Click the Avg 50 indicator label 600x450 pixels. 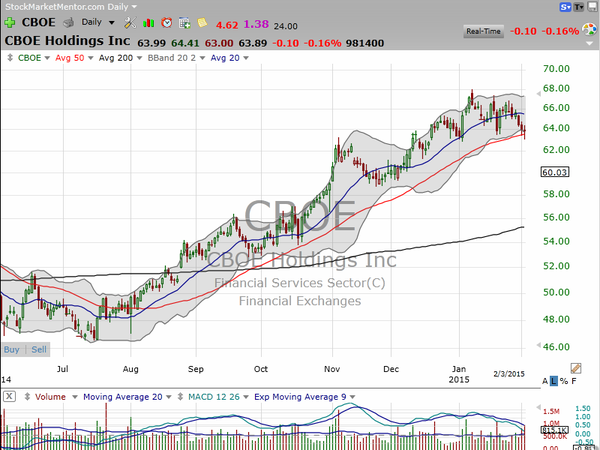[x=70, y=58]
